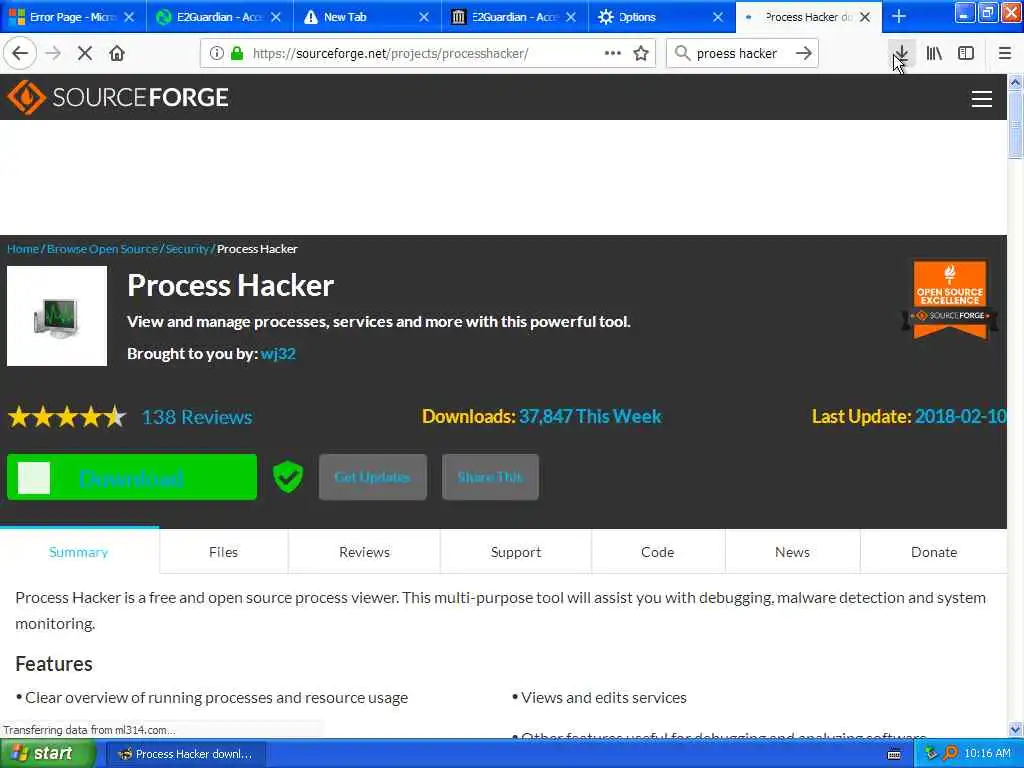Open the 138 Reviews link

(197, 417)
